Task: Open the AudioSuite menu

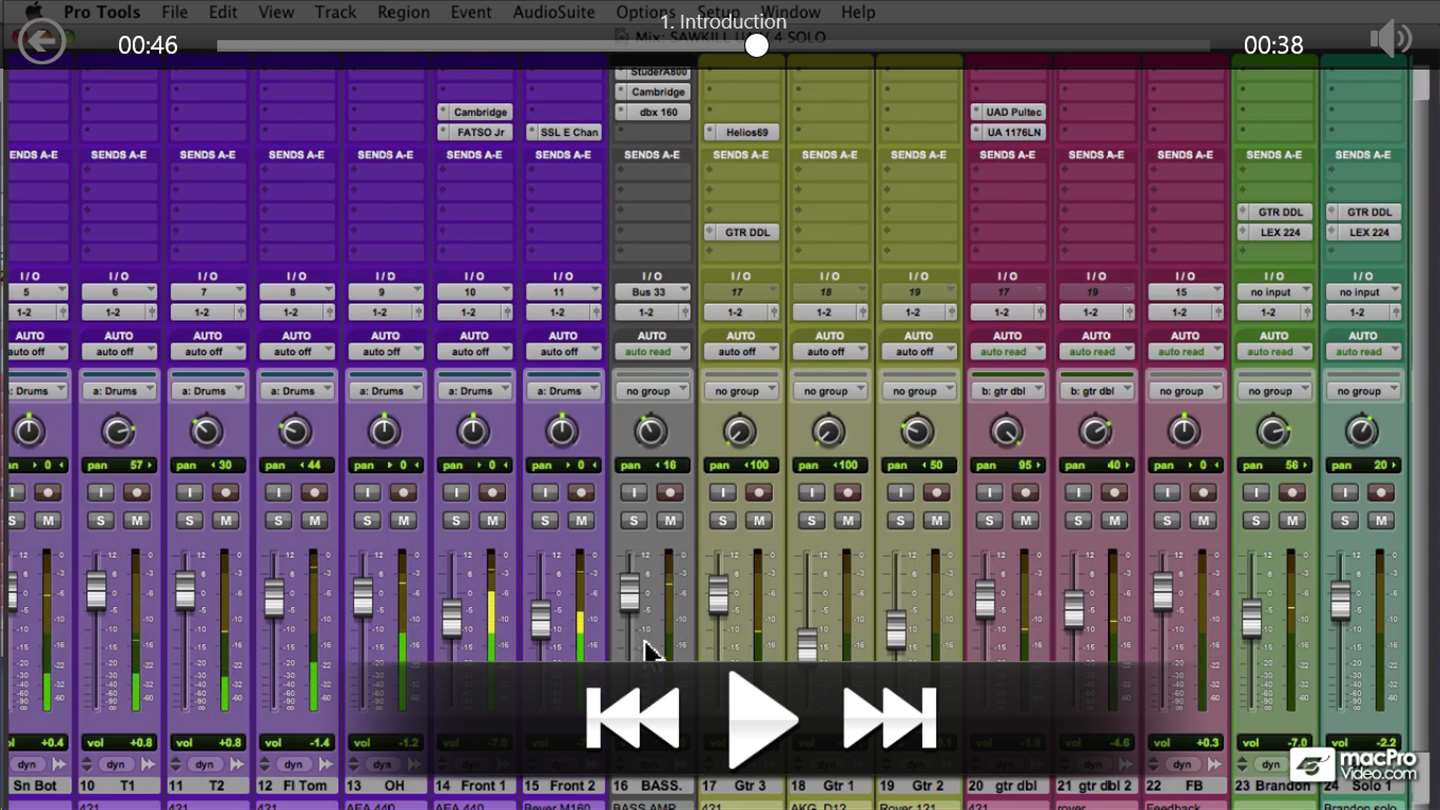Action: coord(553,12)
